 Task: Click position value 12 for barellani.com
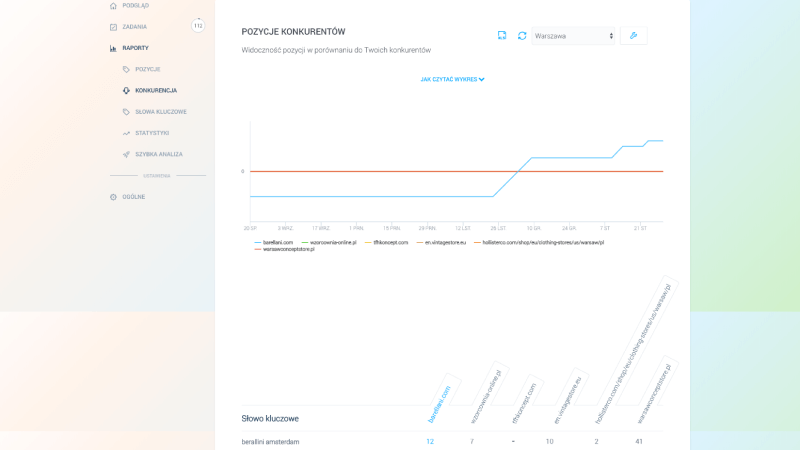(430, 442)
